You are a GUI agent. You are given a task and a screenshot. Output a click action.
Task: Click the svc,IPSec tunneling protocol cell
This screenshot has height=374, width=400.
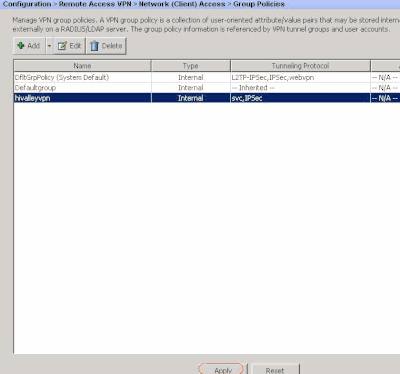click(x=300, y=98)
